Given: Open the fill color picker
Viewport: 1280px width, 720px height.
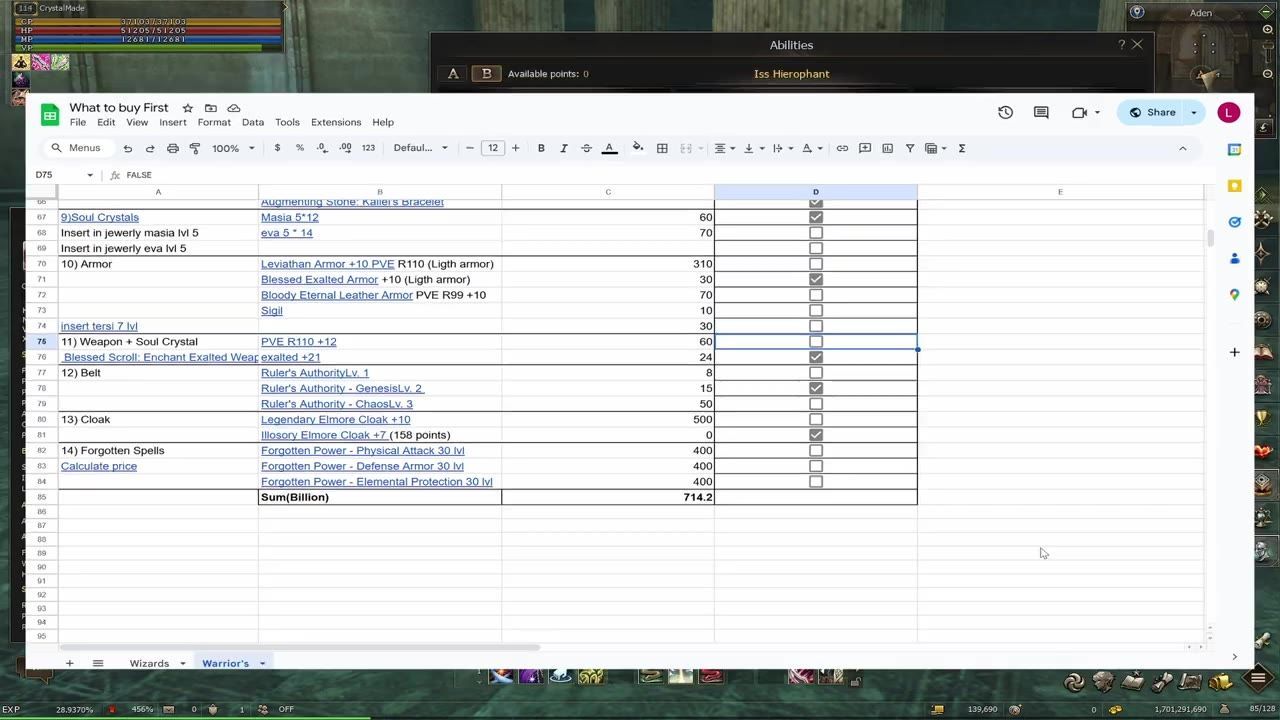Looking at the screenshot, I should pos(638,148).
